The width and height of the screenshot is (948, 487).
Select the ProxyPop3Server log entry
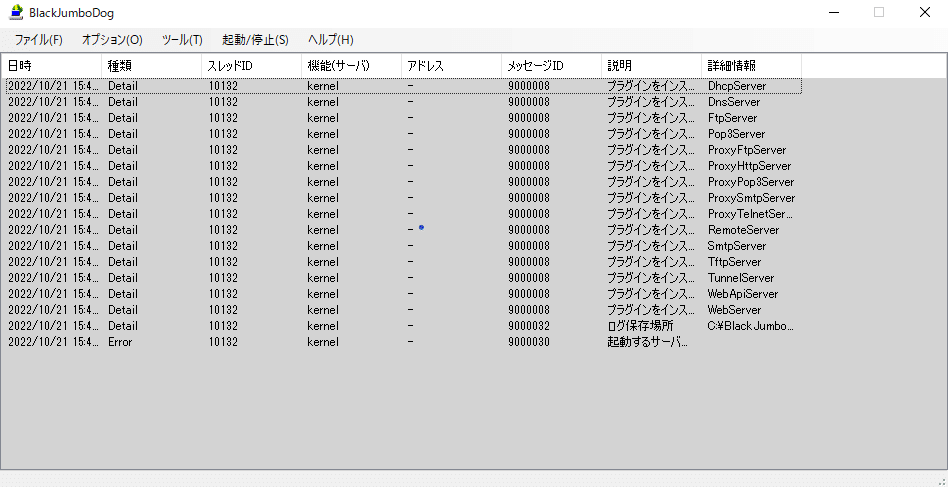coord(404,182)
